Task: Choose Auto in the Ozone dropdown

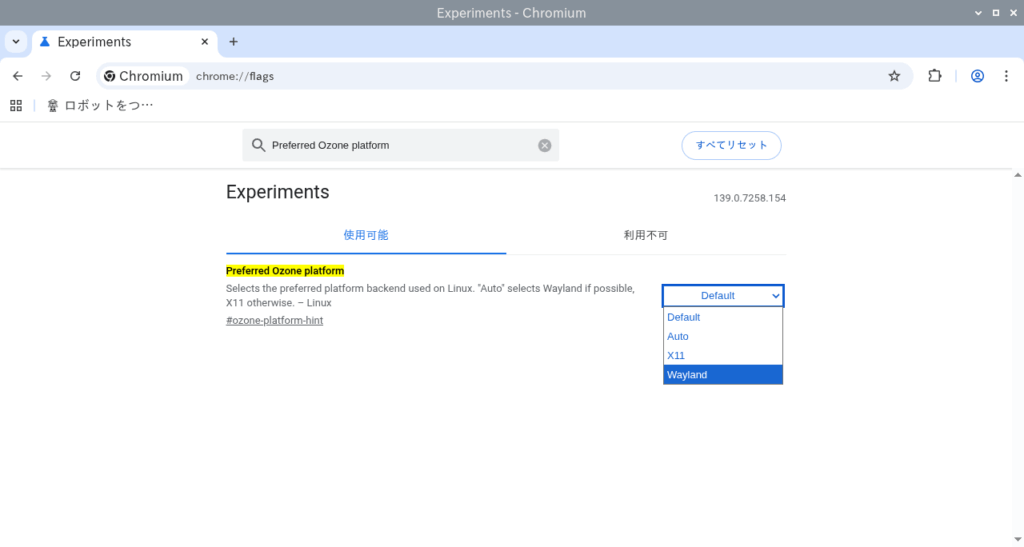Action: tap(722, 337)
